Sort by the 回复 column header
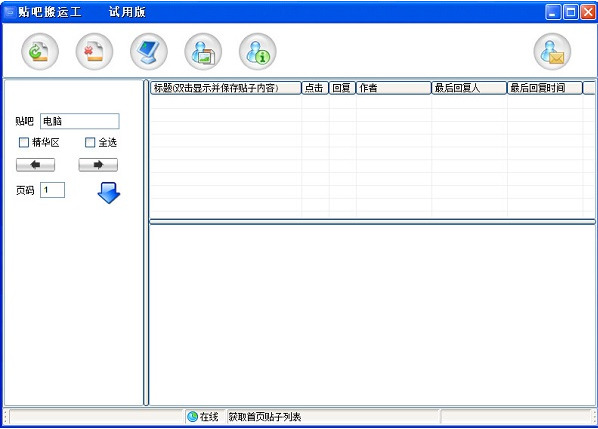This screenshot has width=598, height=429. pos(342,88)
